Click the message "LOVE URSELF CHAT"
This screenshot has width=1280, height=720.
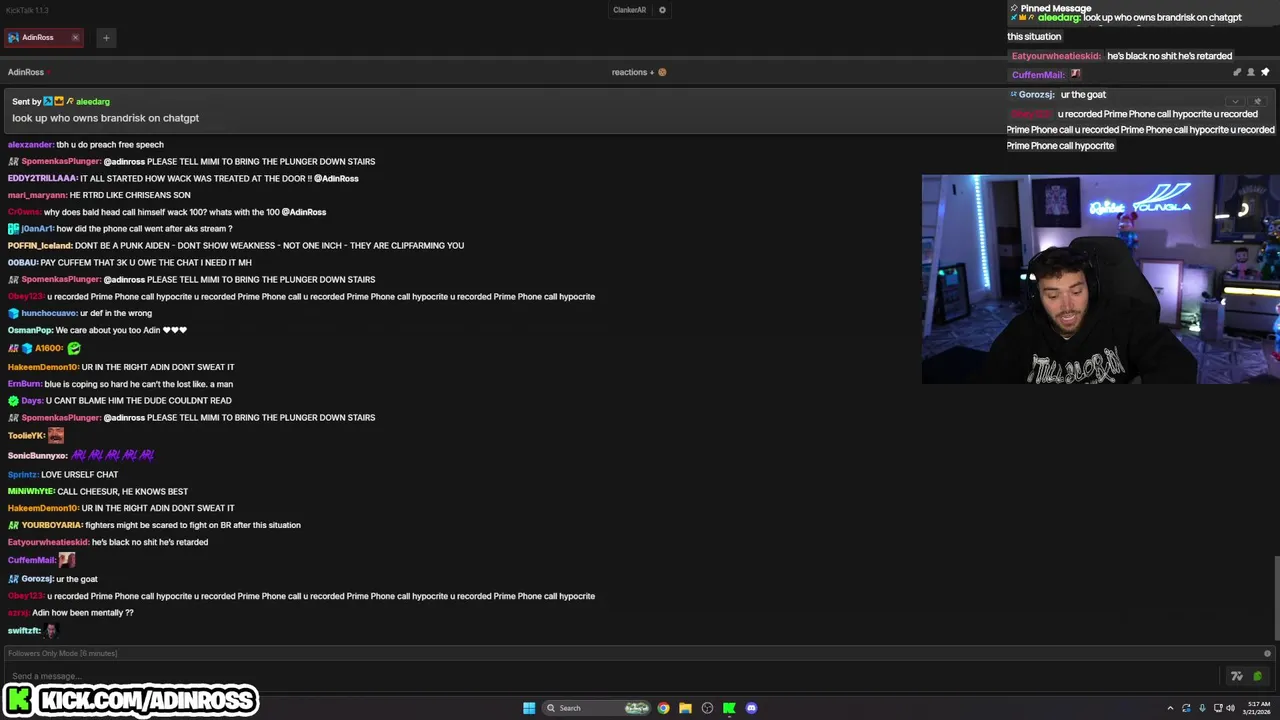[x=80, y=474]
